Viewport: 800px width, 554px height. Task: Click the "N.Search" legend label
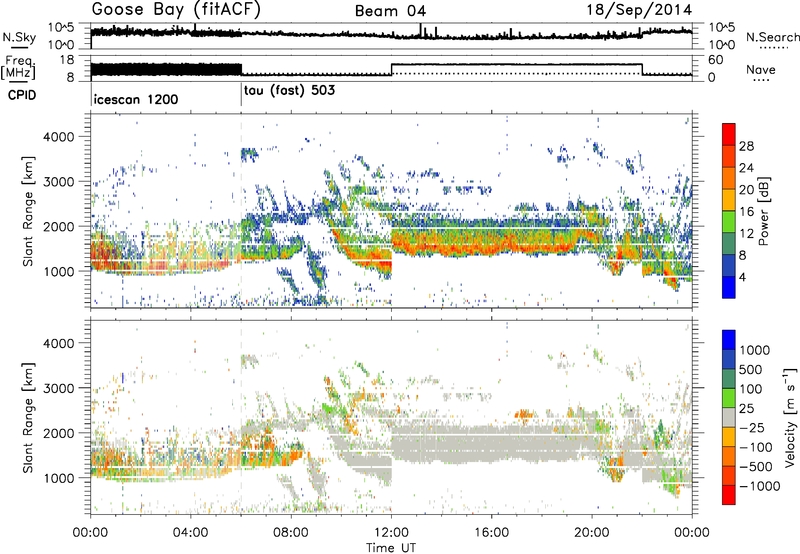click(772, 37)
